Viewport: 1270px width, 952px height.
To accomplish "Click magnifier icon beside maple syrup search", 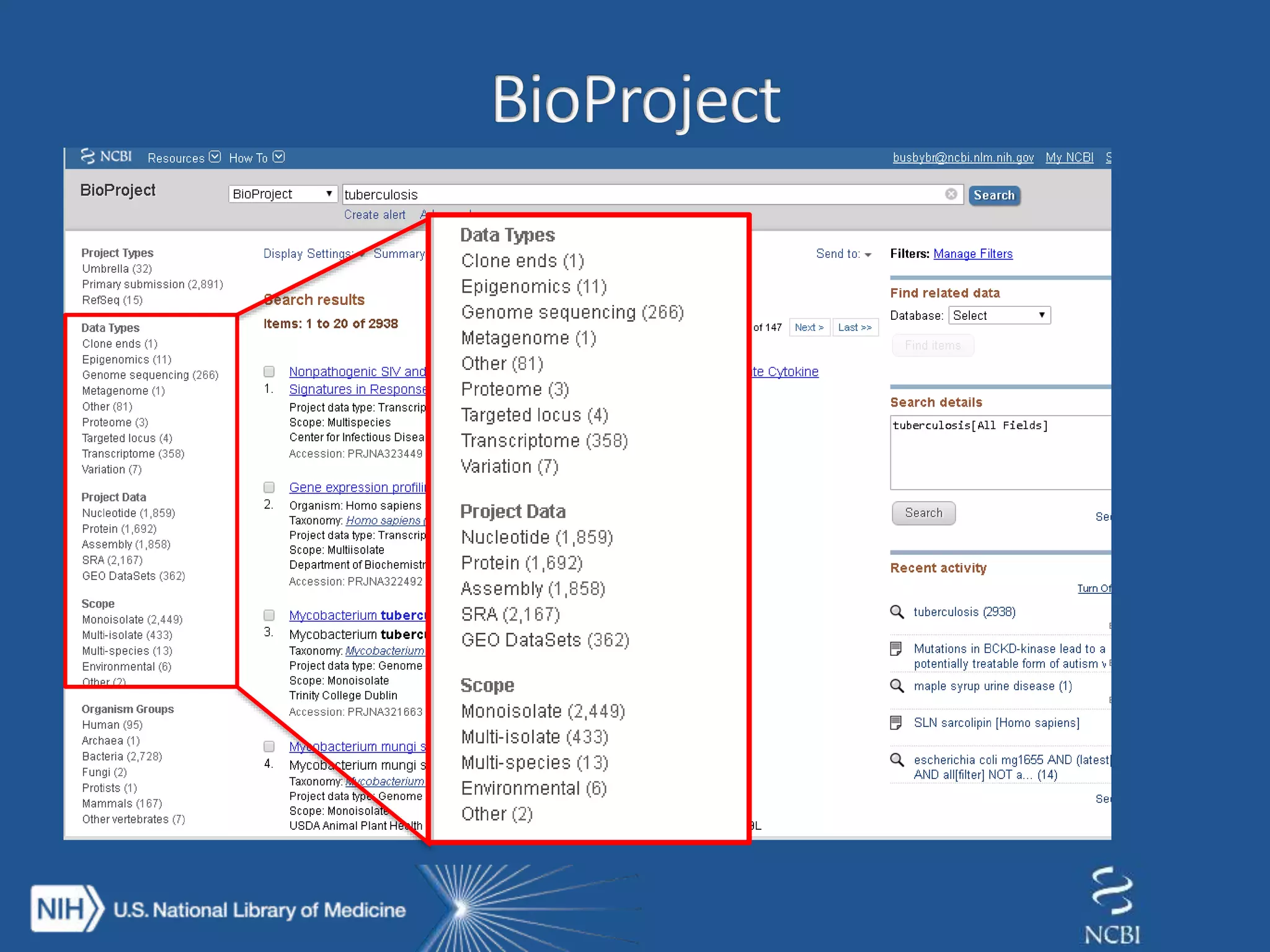I will 897,685.
